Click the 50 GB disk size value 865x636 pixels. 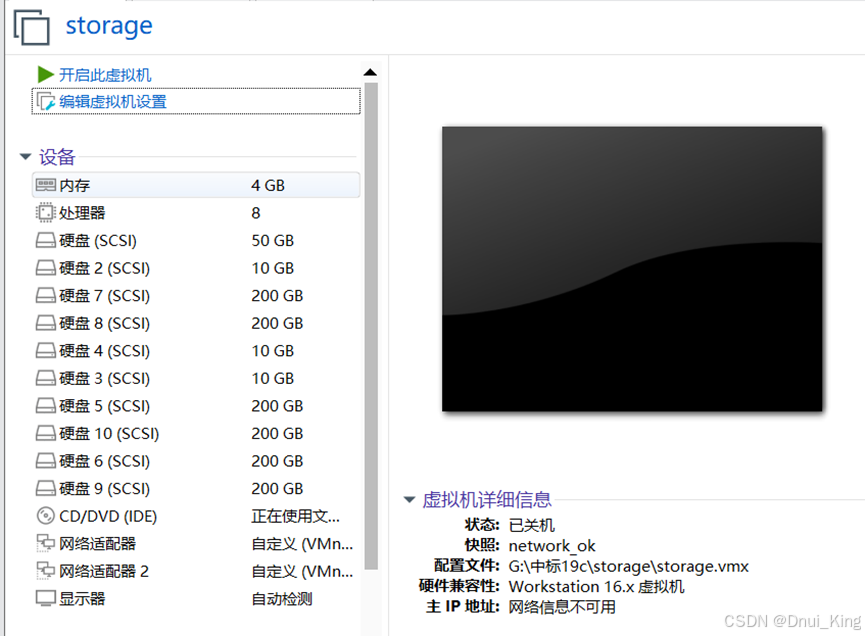(x=273, y=240)
